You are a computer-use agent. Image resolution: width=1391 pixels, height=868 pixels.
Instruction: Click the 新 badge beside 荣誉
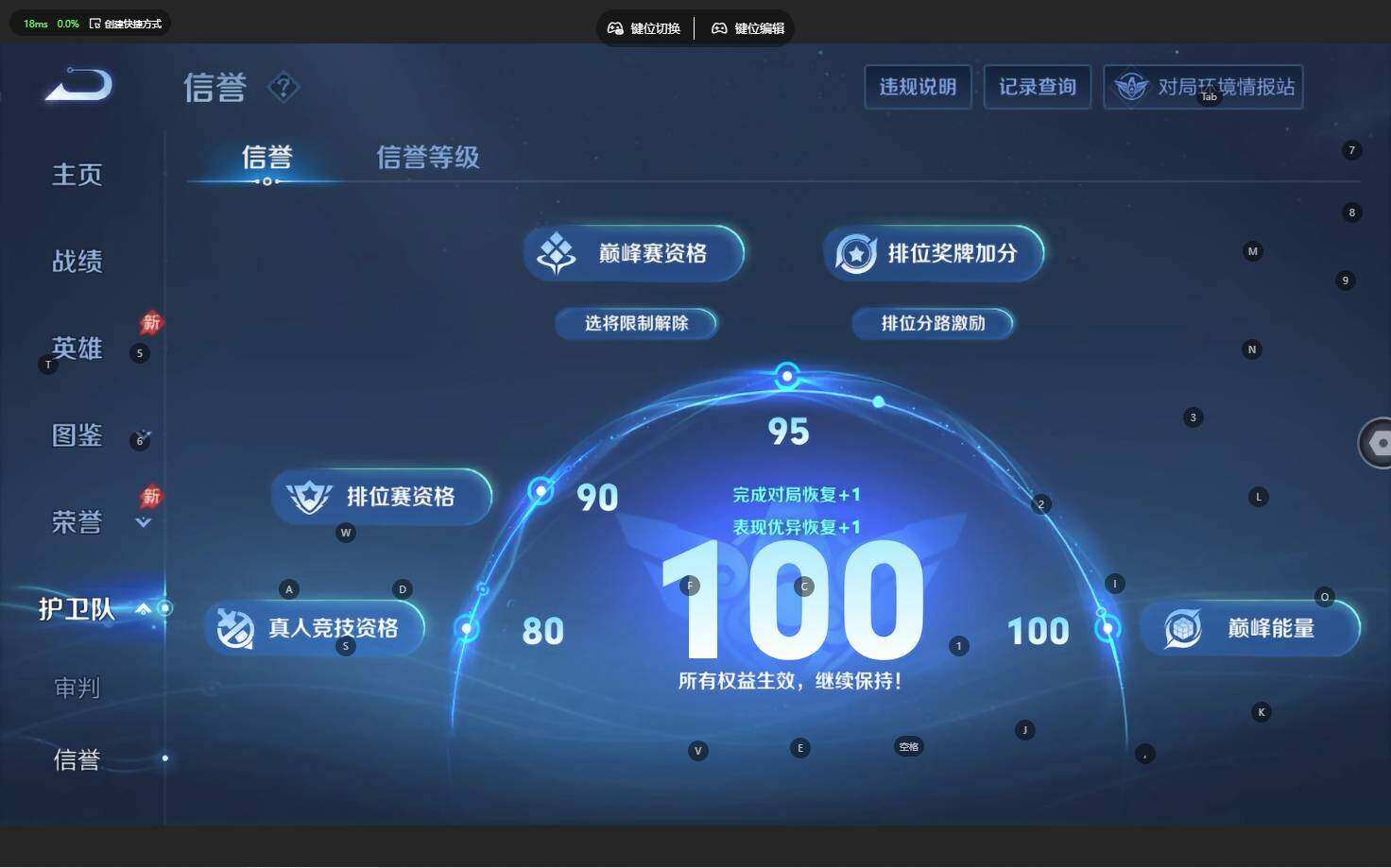coord(151,497)
